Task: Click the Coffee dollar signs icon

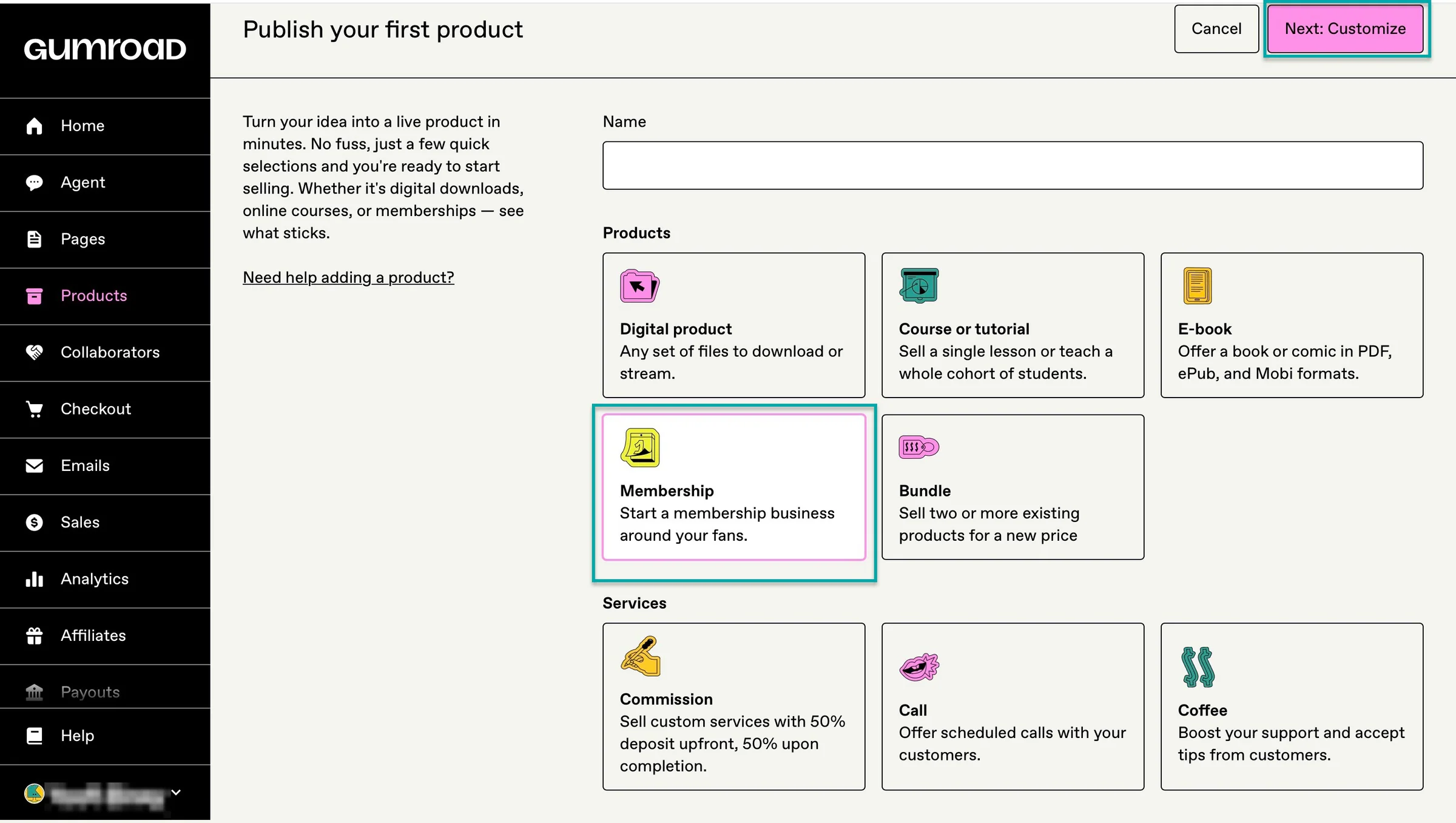Action: pyautogui.click(x=1198, y=667)
